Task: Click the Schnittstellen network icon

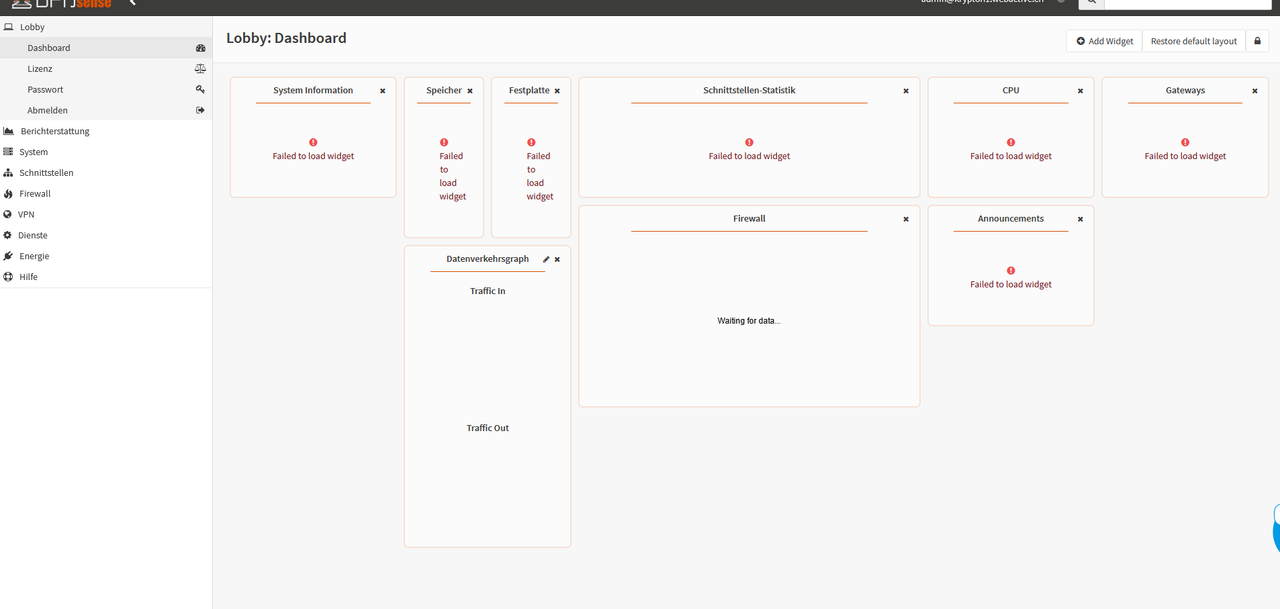Action: click(8, 173)
